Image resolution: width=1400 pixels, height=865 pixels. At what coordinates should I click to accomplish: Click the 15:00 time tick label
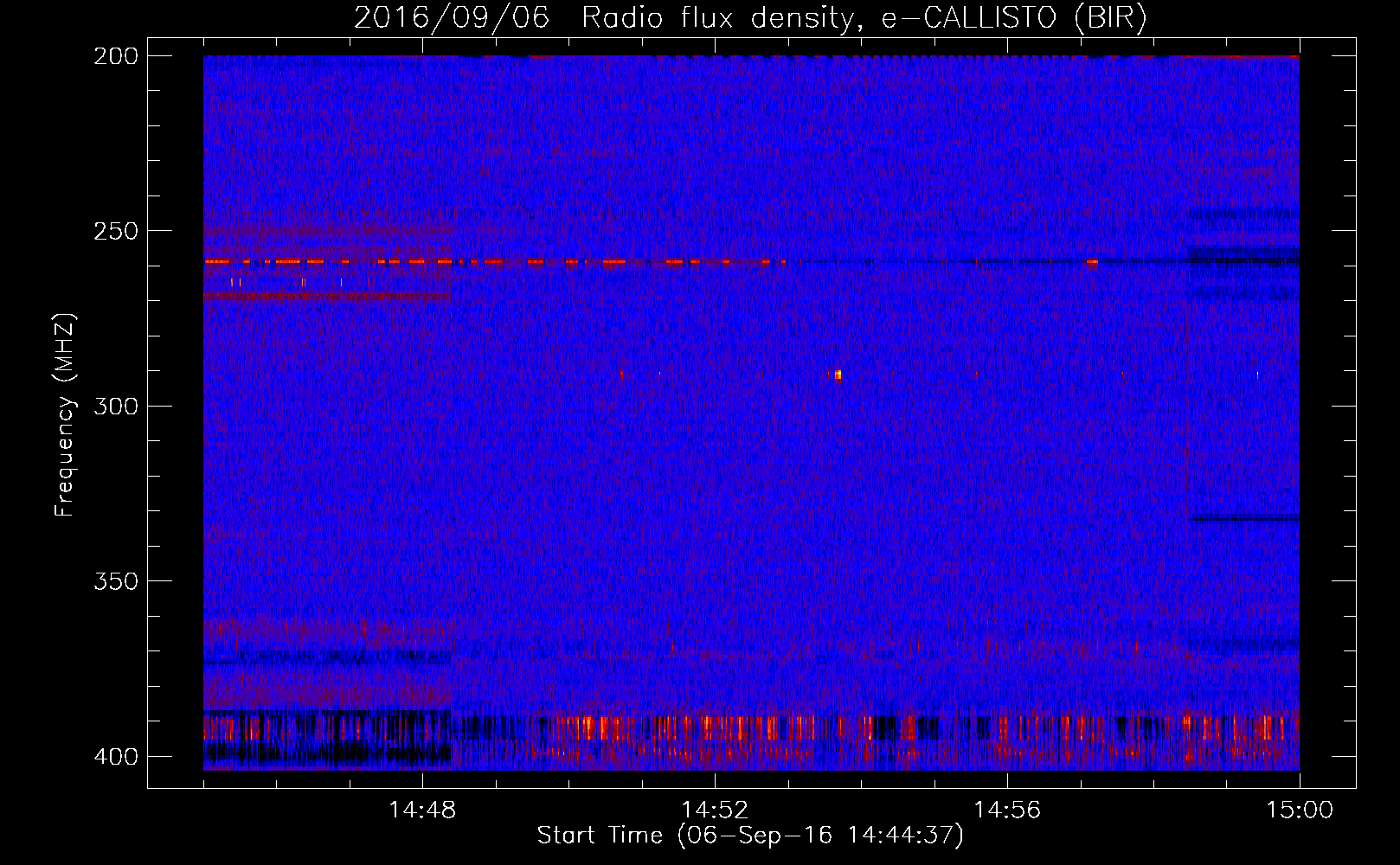[x=1300, y=811]
